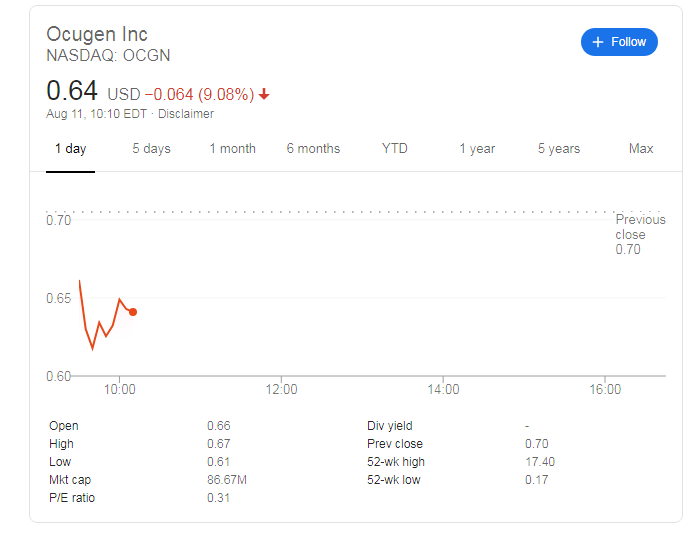Open the Disclaimer link
Image resolution: width=699 pixels, height=533 pixels.
(185, 114)
